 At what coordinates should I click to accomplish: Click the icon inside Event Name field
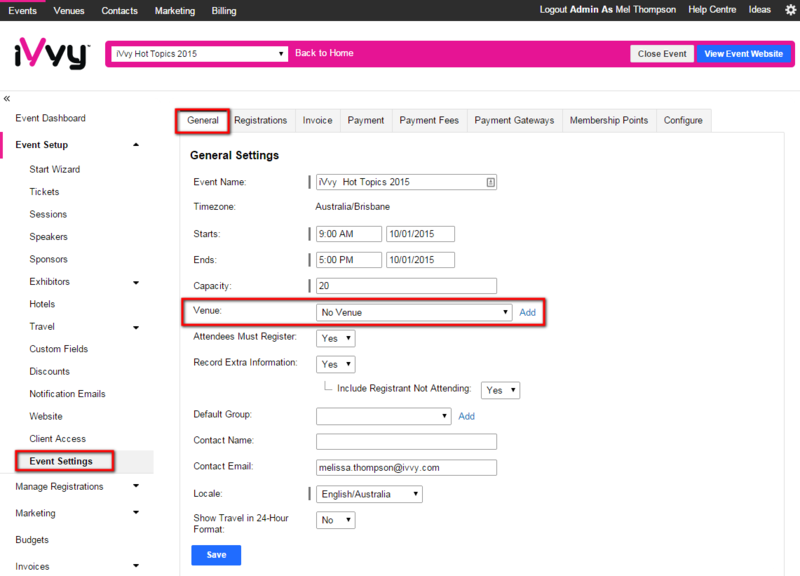[x=490, y=182]
